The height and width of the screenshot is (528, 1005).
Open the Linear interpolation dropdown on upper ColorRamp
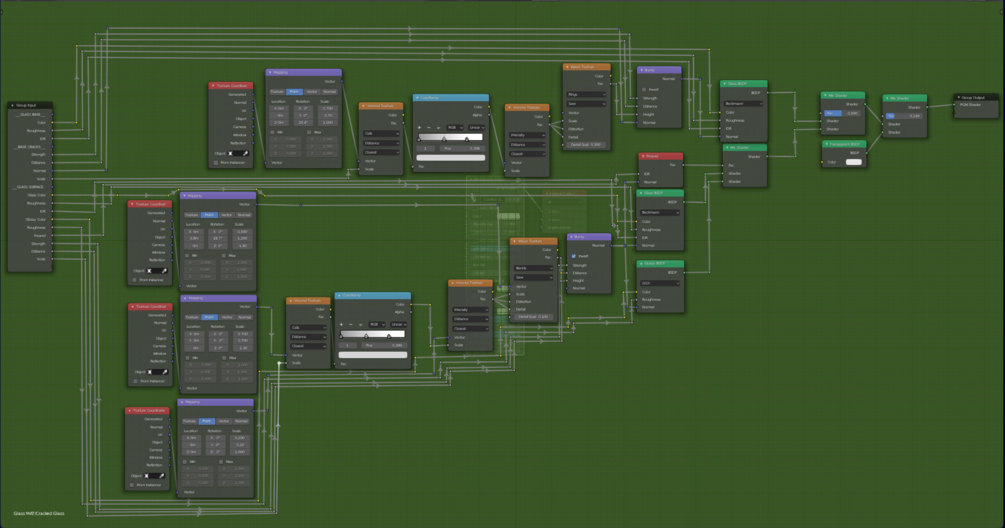476,128
